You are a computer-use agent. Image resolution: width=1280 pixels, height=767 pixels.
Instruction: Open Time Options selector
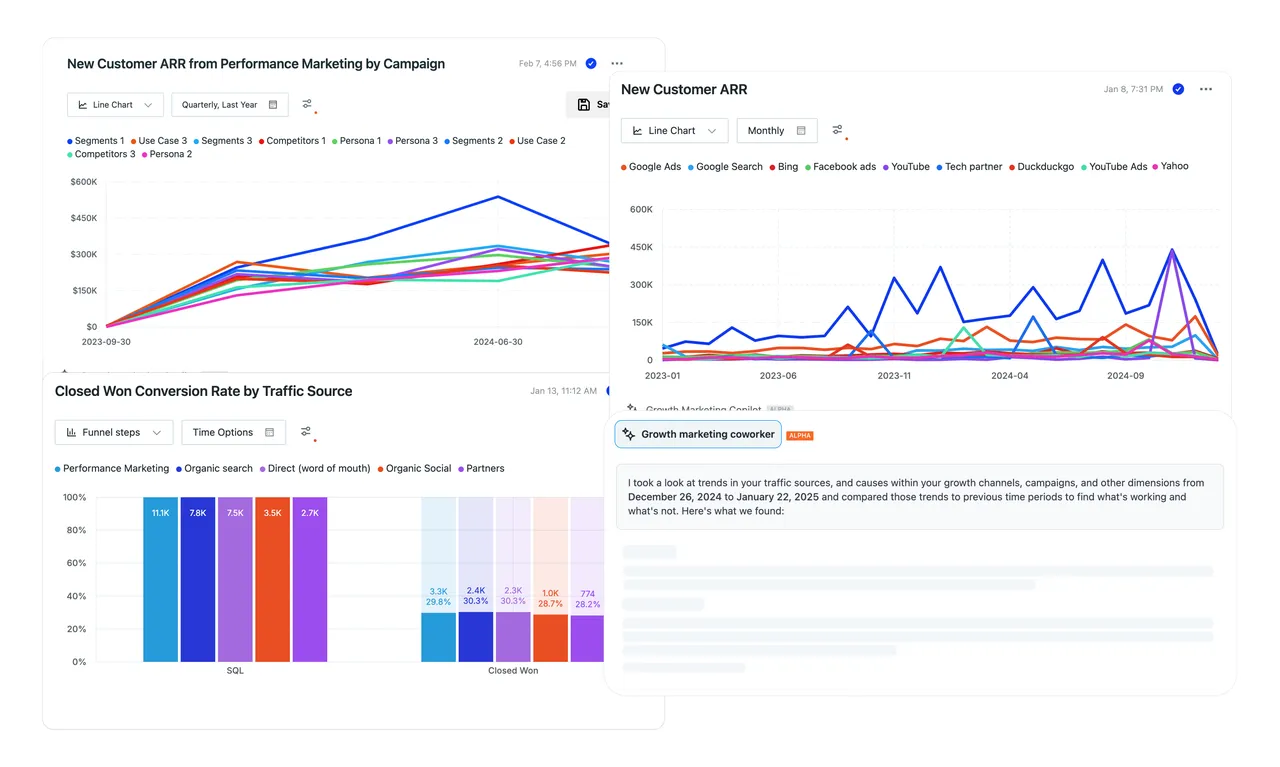(x=233, y=432)
